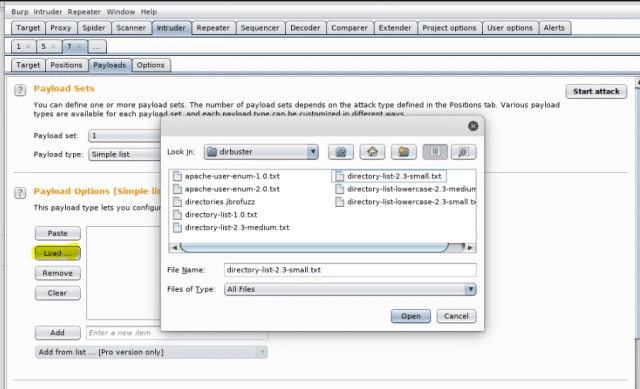Open the Payload type Simple list dropdown
The width and height of the screenshot is (640, 389).
124,154
